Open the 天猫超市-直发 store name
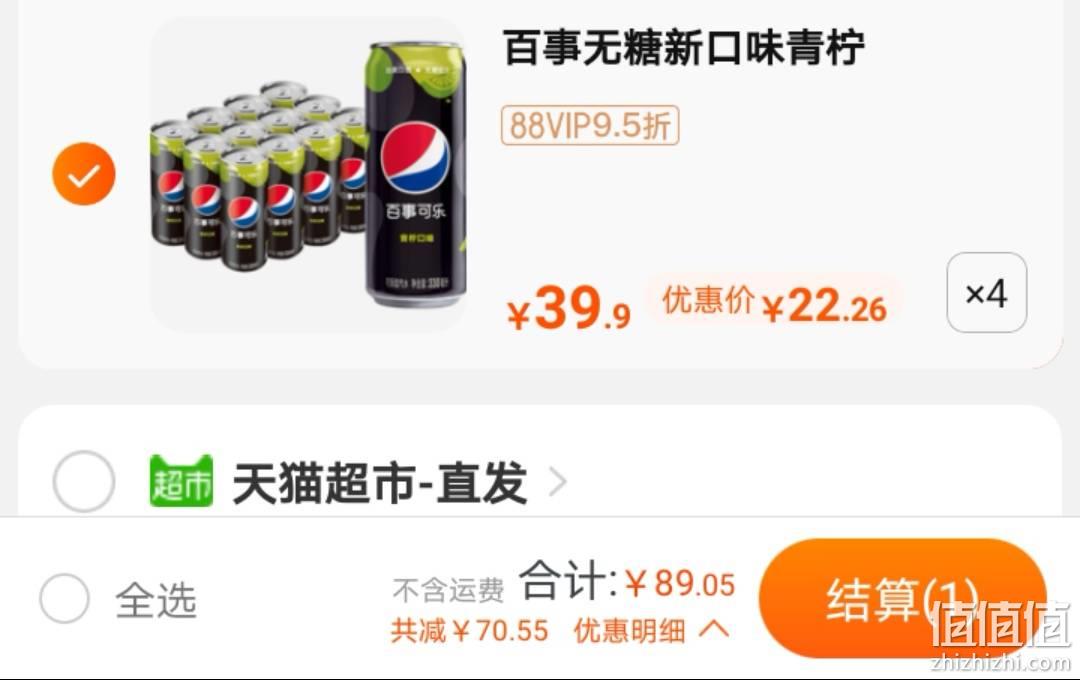The height and width of the screenshot is (680, 1080). [x=380, y=482]
